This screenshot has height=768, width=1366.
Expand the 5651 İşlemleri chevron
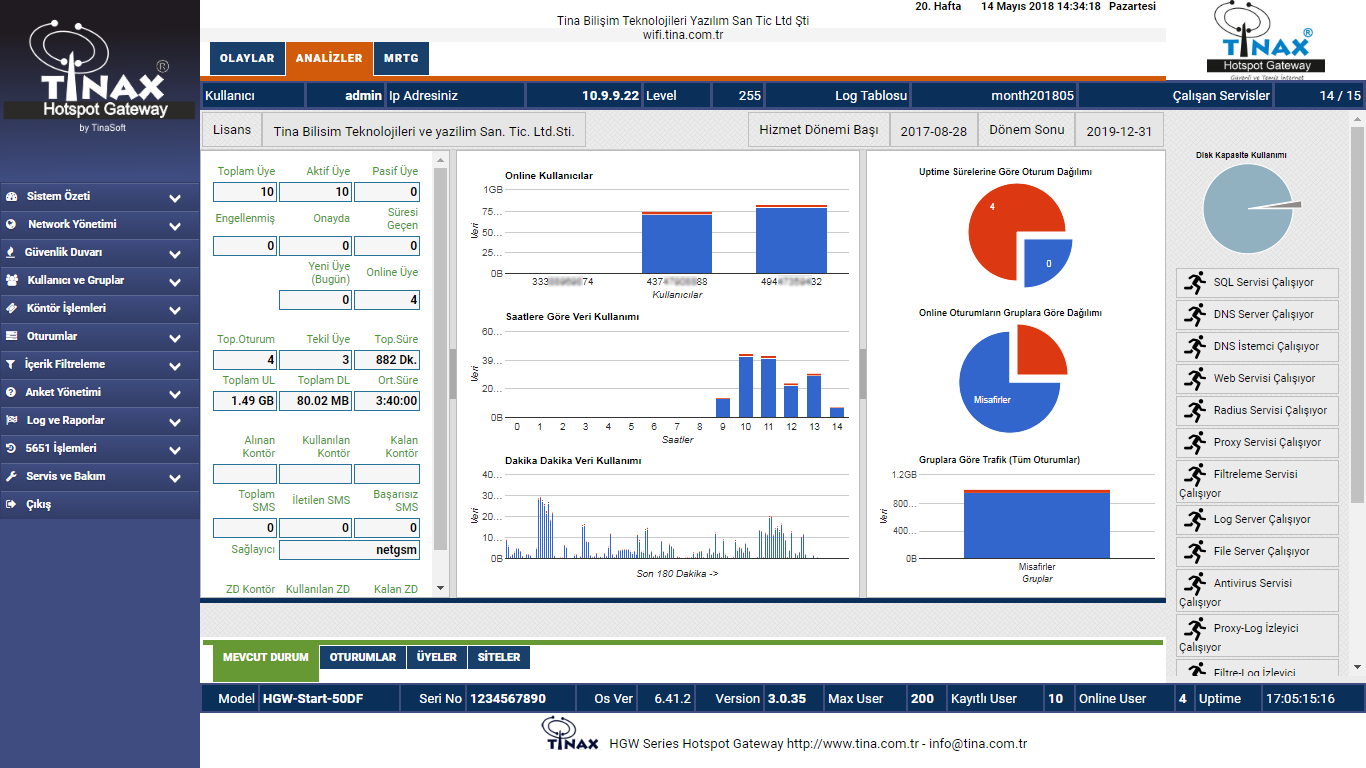coord(175,450)
